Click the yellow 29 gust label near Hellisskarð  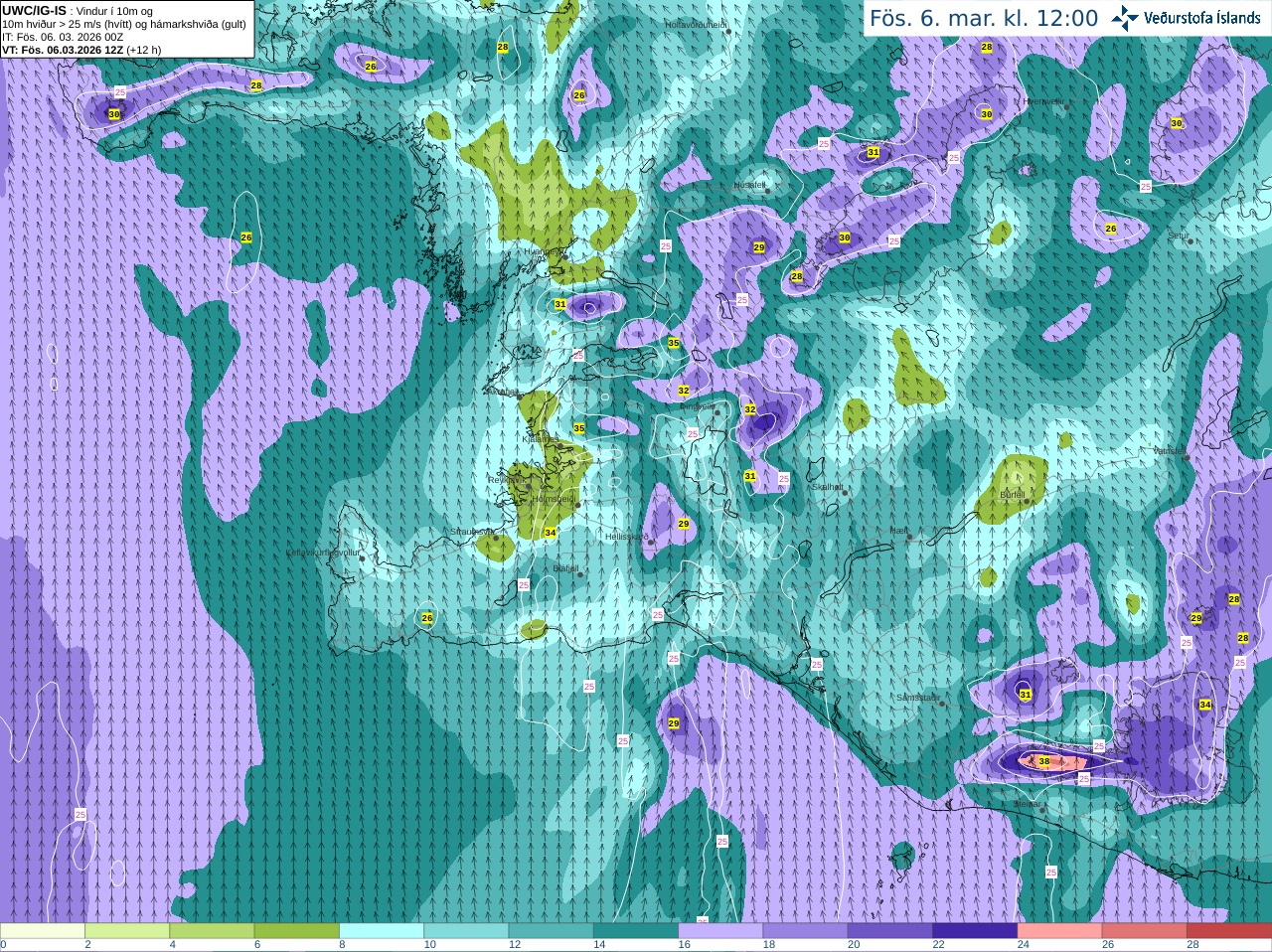(684, 524)
